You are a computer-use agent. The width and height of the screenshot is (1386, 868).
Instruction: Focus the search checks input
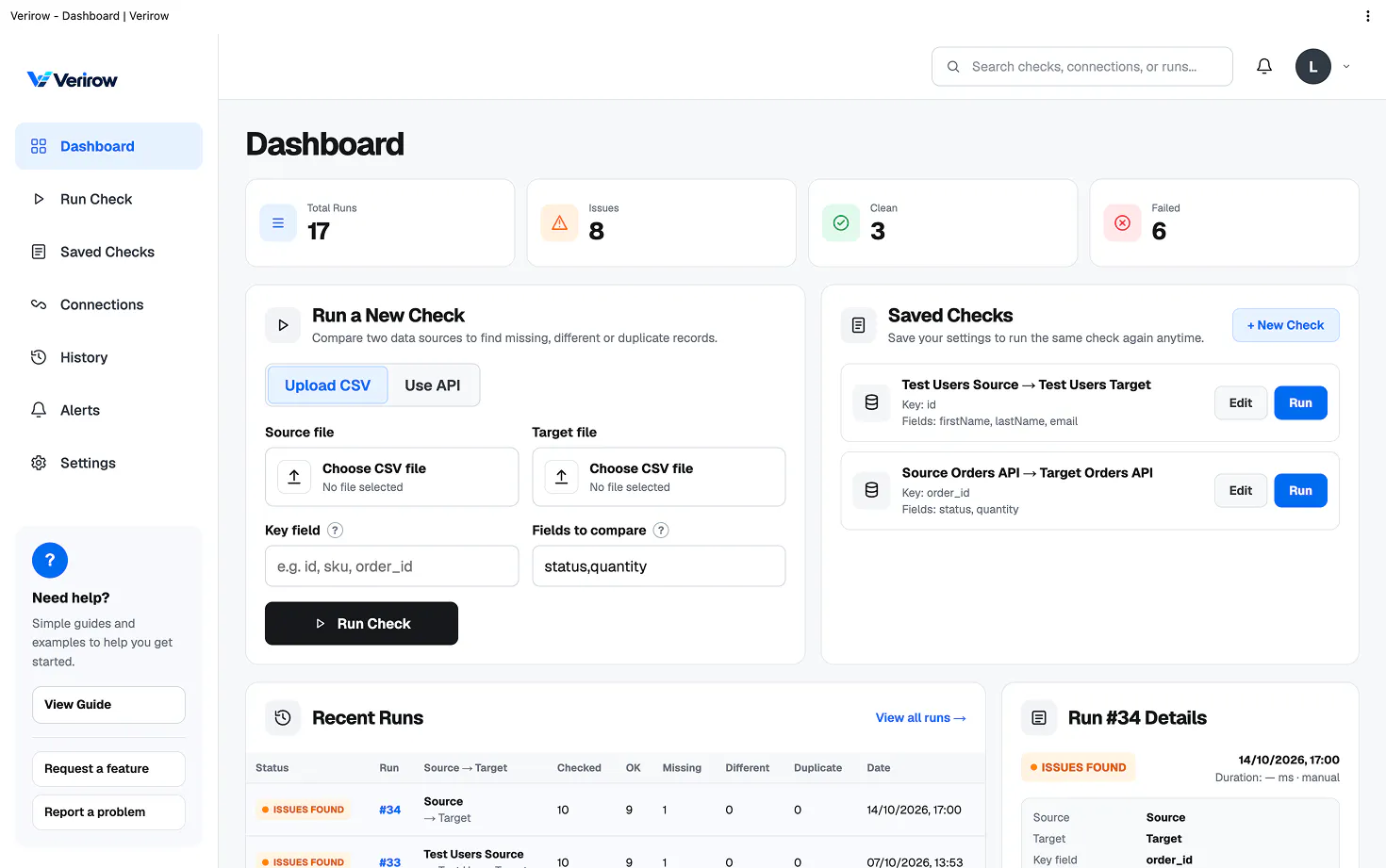[1082, 67]
